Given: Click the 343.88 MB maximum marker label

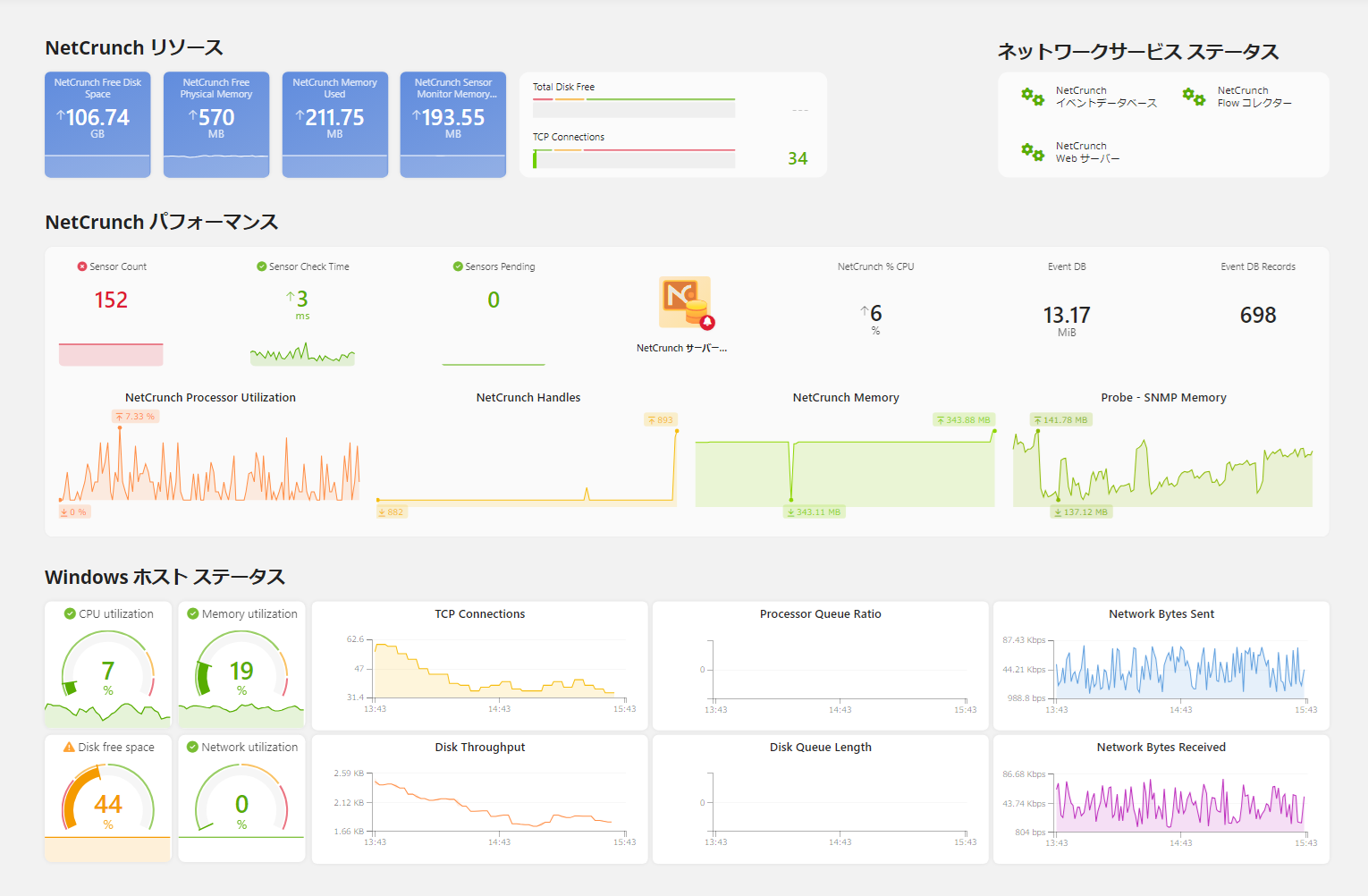Looking at the screenshot, I should 964,419.
